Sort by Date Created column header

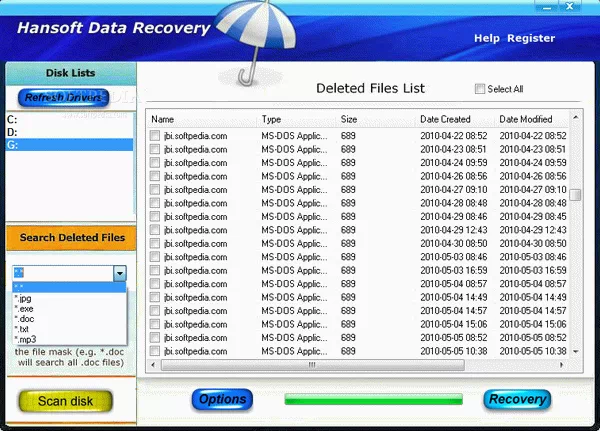[455, 119]
